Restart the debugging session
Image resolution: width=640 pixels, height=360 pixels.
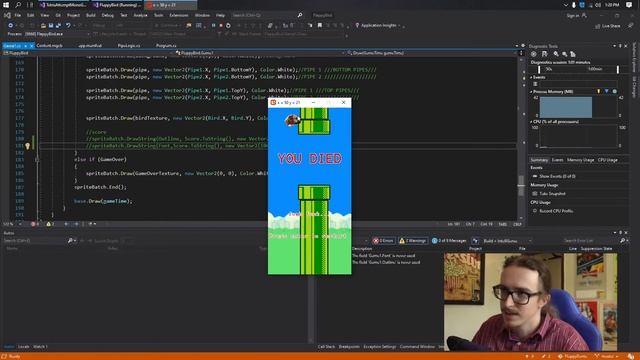(228, 25)
